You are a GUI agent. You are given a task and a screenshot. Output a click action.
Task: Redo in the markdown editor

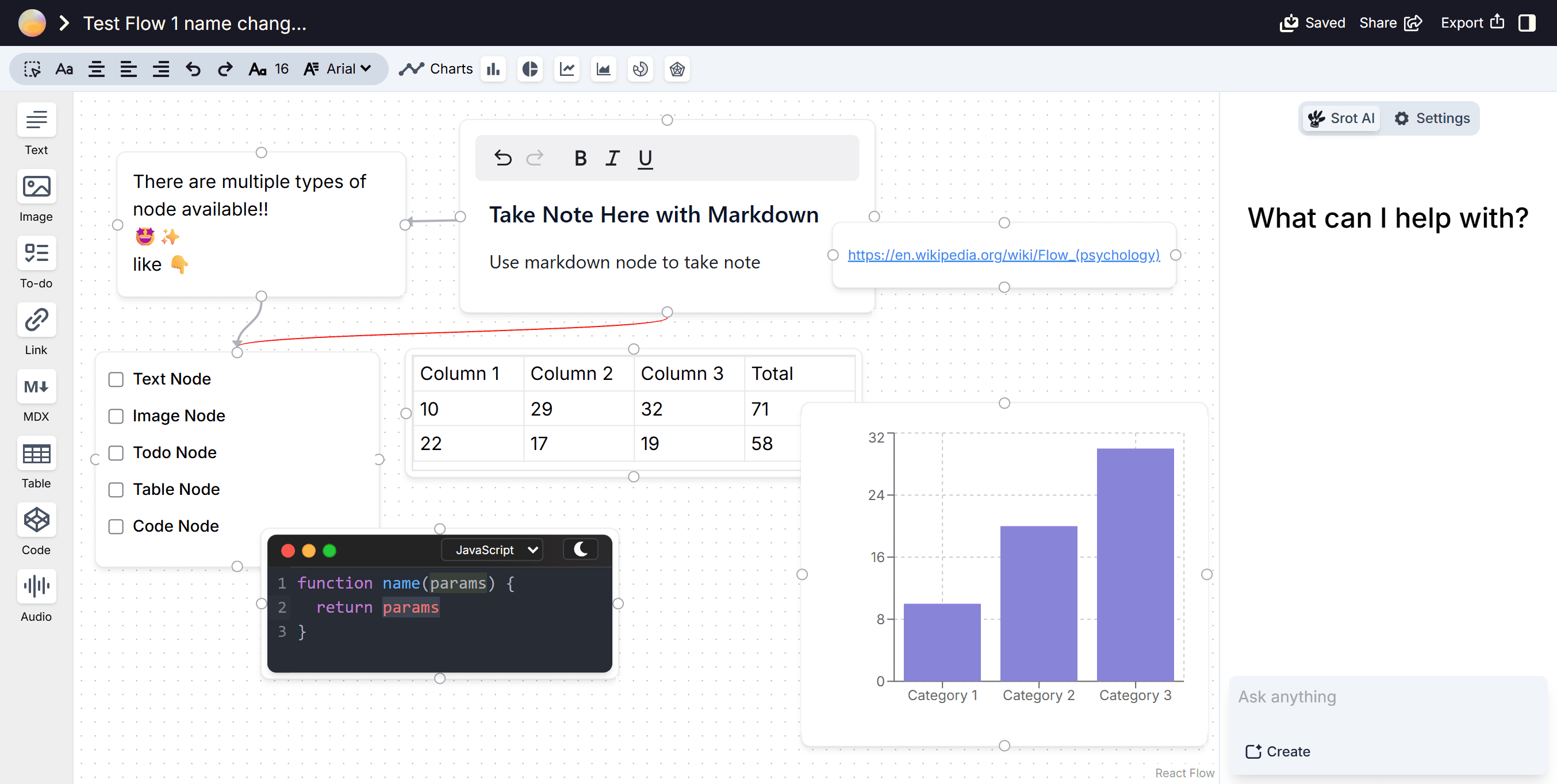point(535,158)
